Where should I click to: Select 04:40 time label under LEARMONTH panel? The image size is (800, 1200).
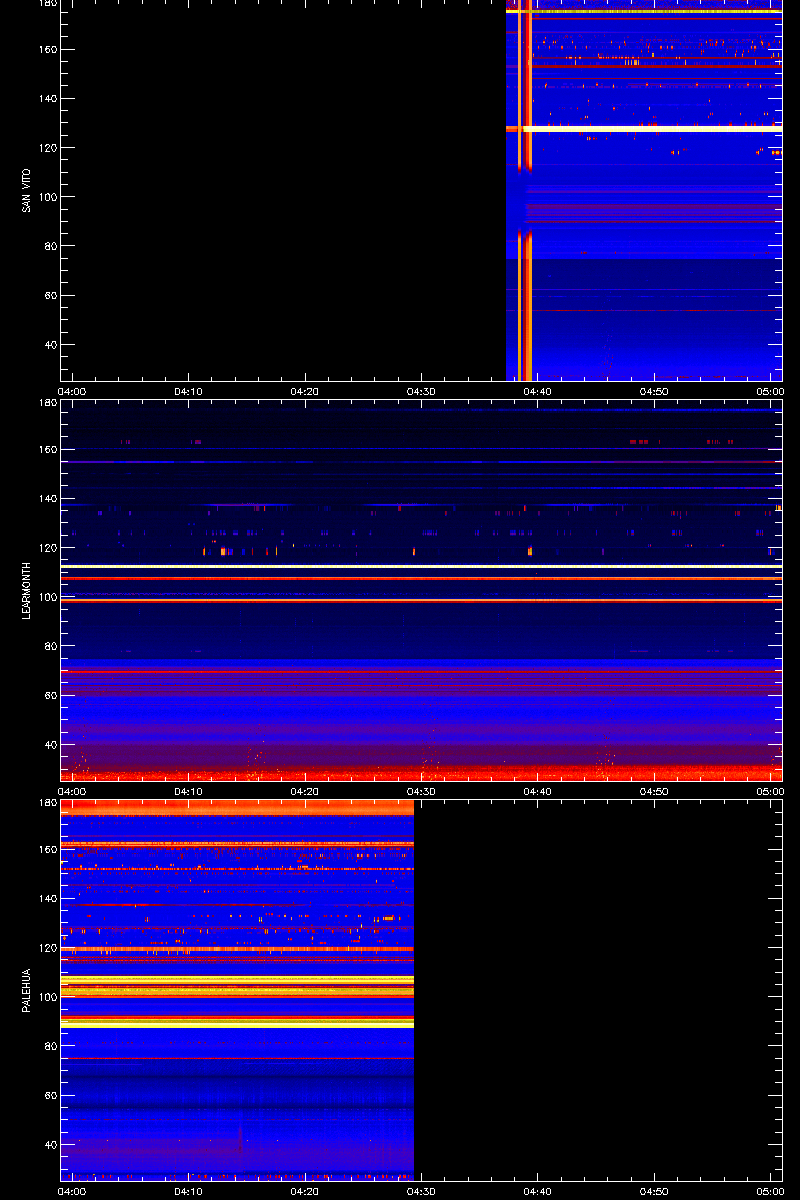point(538,792)
